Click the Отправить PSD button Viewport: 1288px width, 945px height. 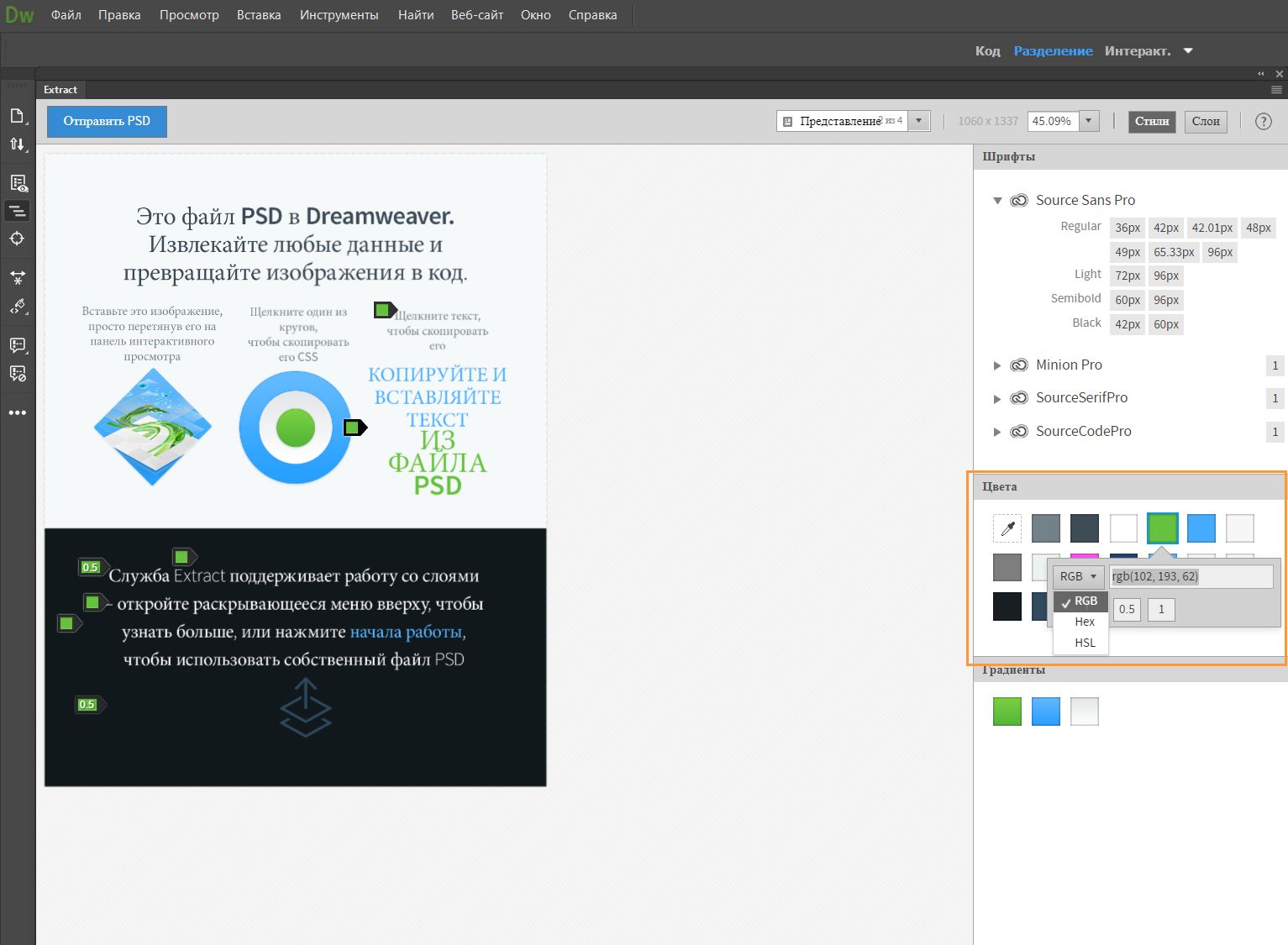click(x=107, y=121)
